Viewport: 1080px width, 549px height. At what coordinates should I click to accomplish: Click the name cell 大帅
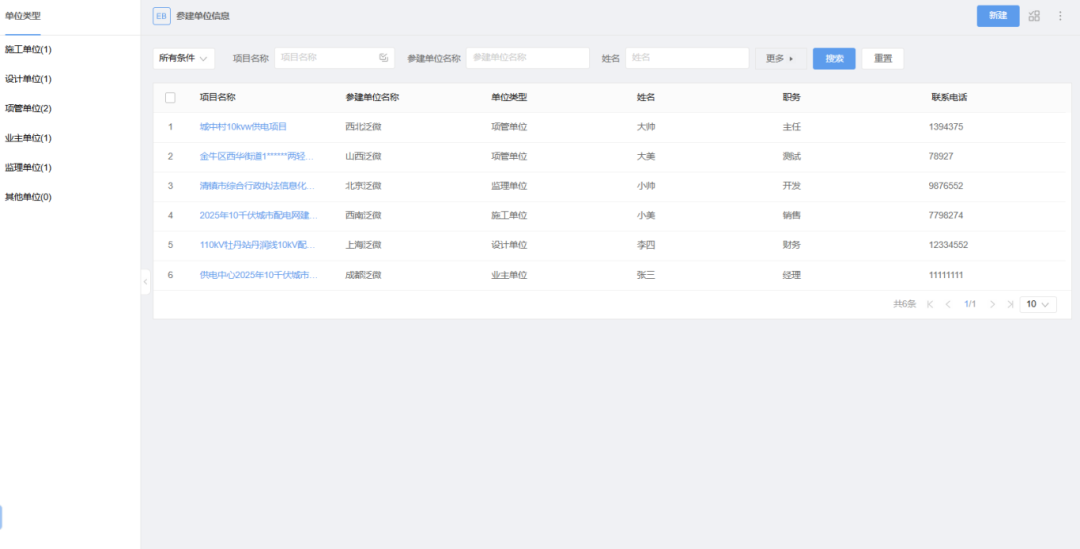[646, 127]
